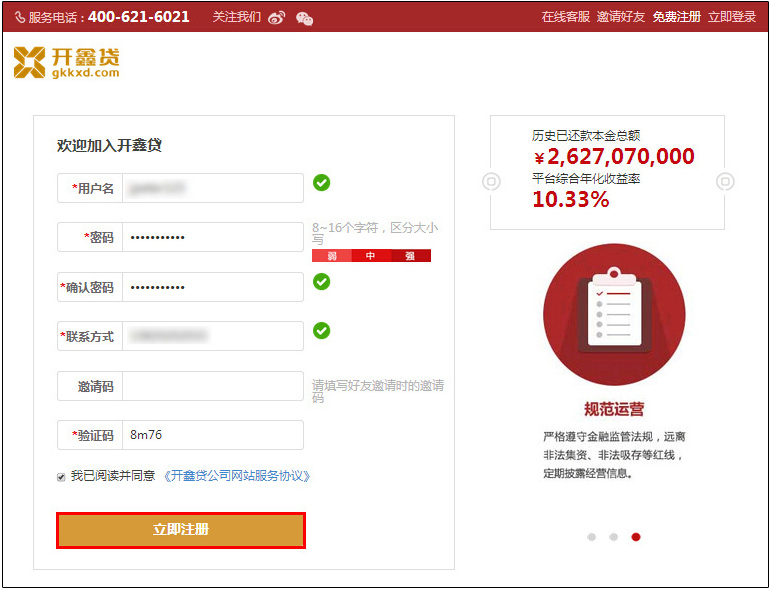Screen dimensions: 771x590
Task: Open 邀请好友 in the top bar
Action: tap(621, 17)
